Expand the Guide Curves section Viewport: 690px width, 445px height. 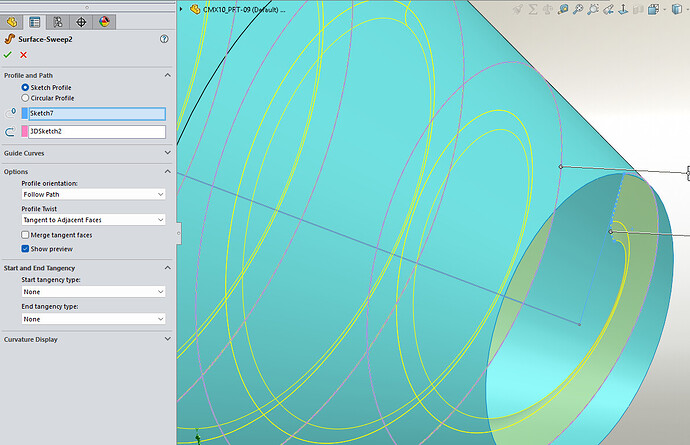pos(87,153)
